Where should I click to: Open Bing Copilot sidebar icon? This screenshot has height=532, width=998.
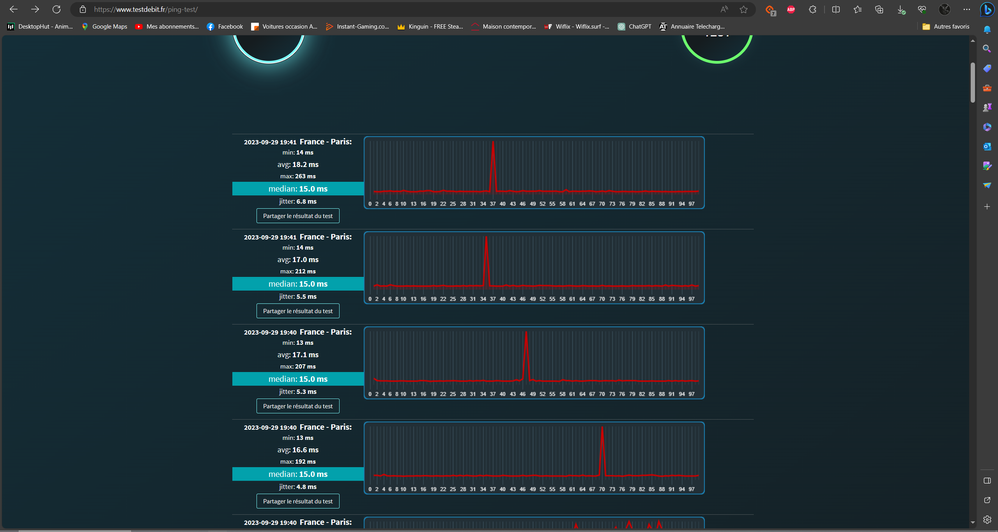pyautogui.click(x=986, y=10)
